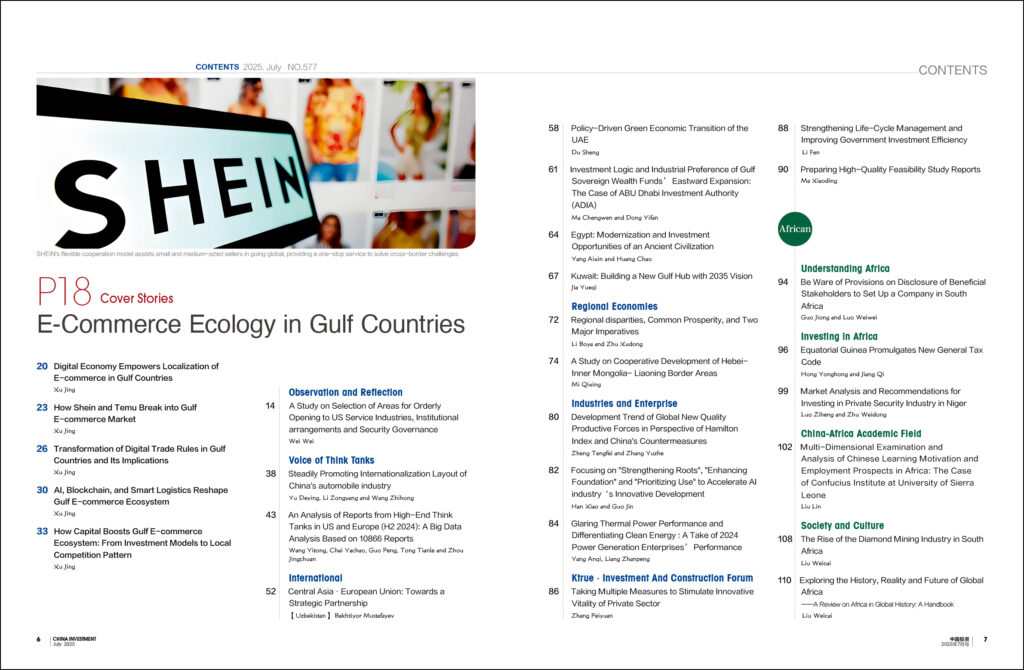Click the Voice of Think Tanks heading

(x=331, y=460)
